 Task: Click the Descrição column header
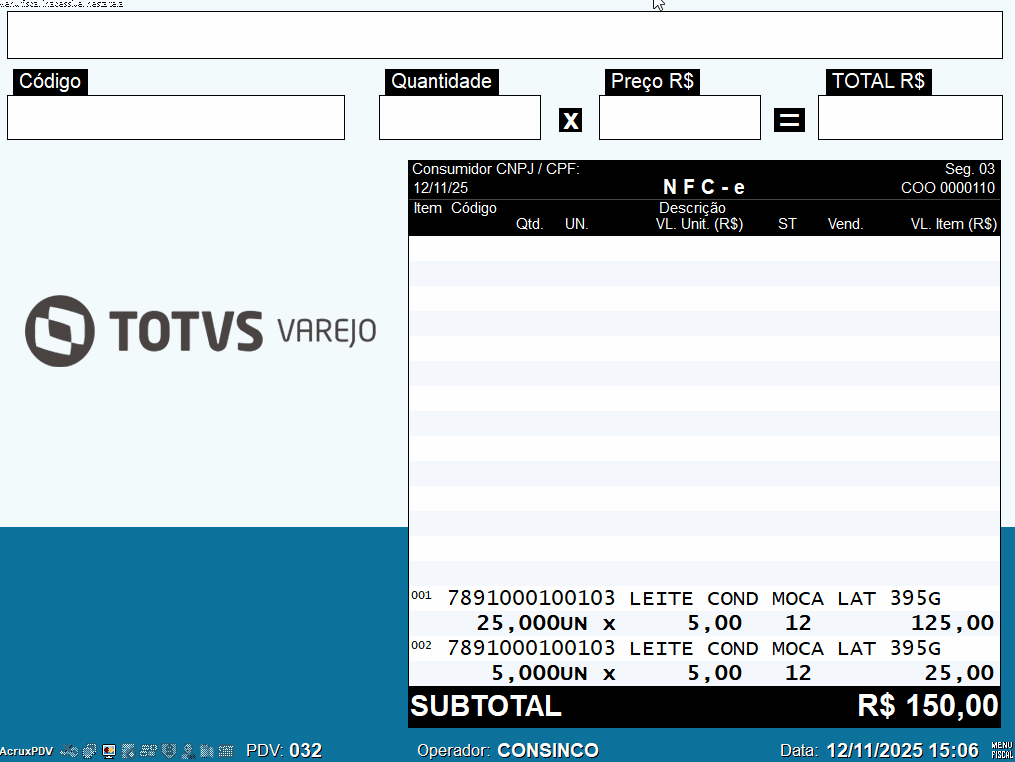pos(692,208)
